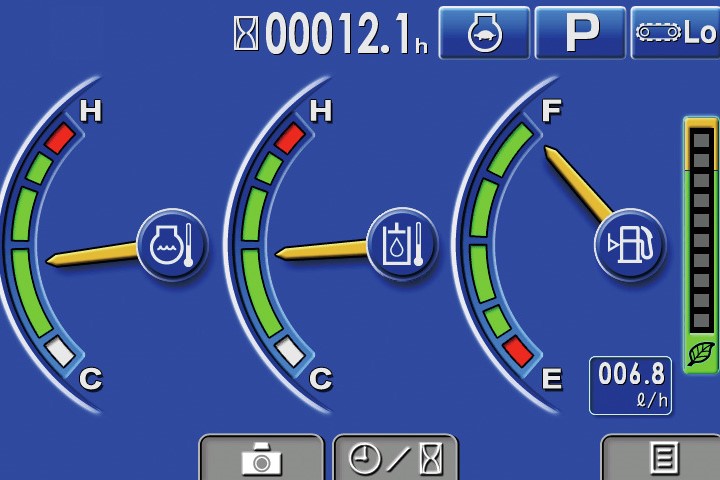Tap the 006.8 l/h fuel consumption readout
This screenshot has width=720, height=480.
tap(630, 385)
